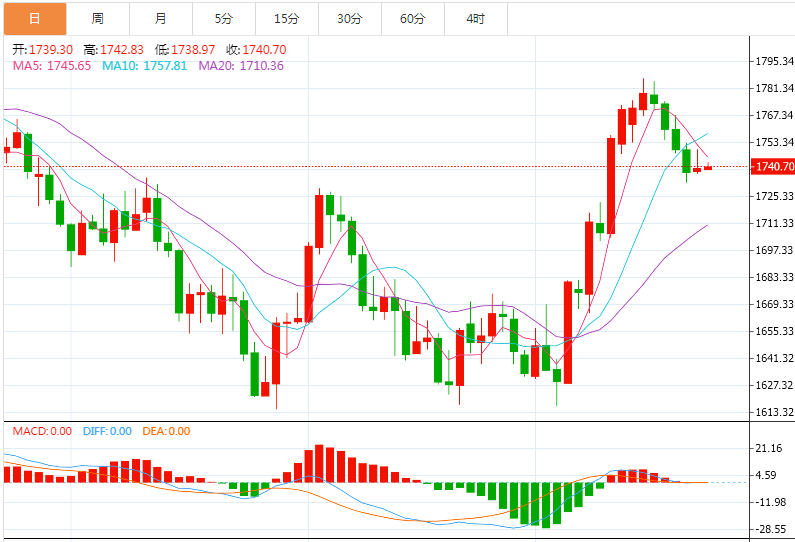Screen dimensions: 795x542
Task: Click the DEA: 0.00 label
Action: click(166, 431)
